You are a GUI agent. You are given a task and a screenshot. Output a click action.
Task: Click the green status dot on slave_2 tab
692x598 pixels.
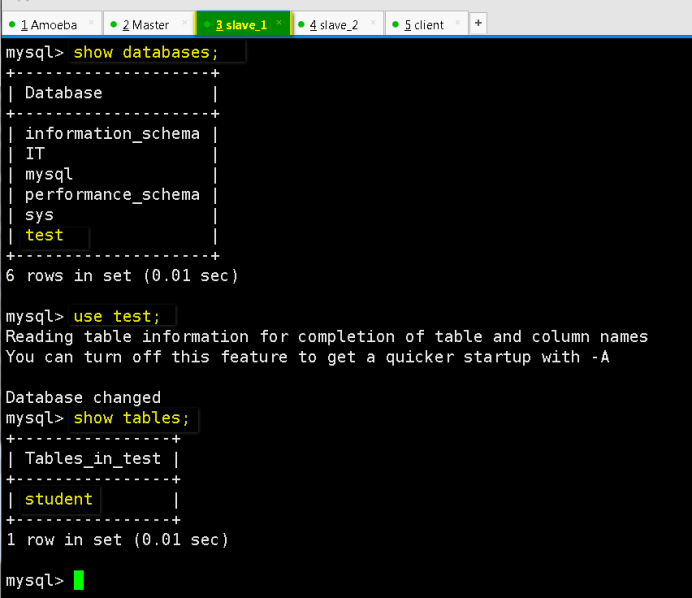click(301, 24)
